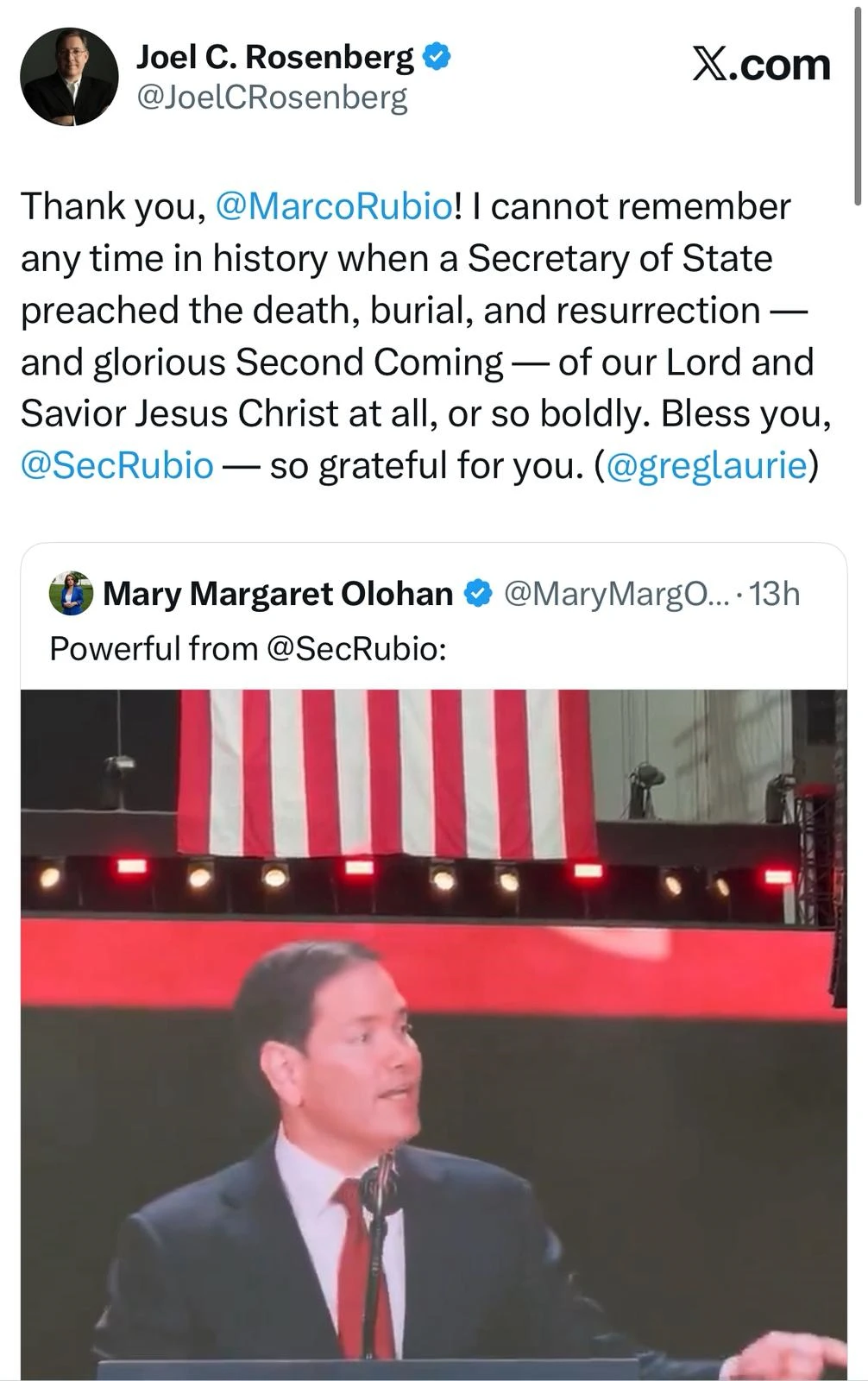Click the @MaryMargO... handle in the quoted tweet
The width and height of the screenshot is (868, 1381).
(x=616, y=594)
